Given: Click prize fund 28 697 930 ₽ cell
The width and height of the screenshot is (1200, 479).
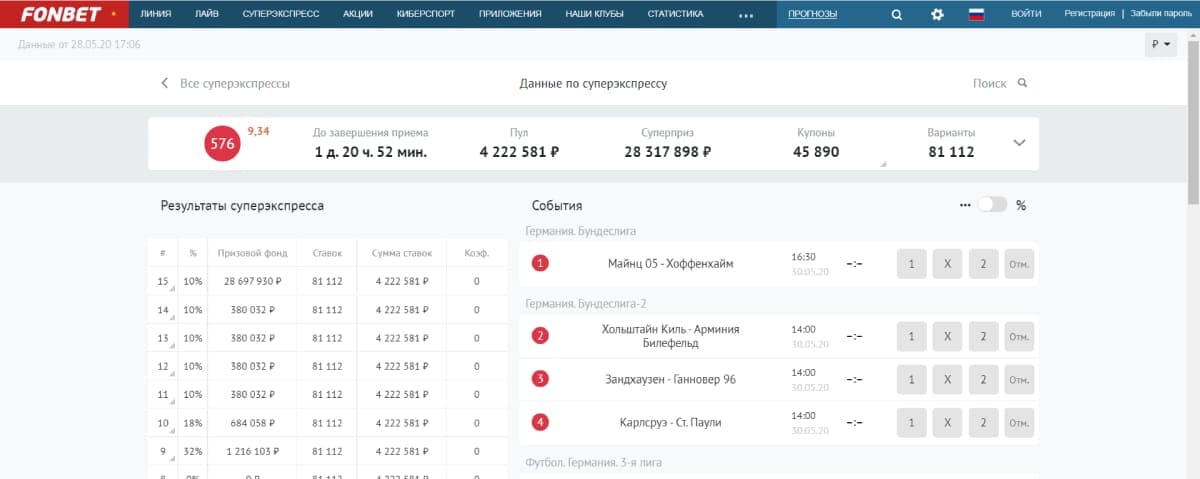Looking at the screenshot, I should tap(254, 282).
